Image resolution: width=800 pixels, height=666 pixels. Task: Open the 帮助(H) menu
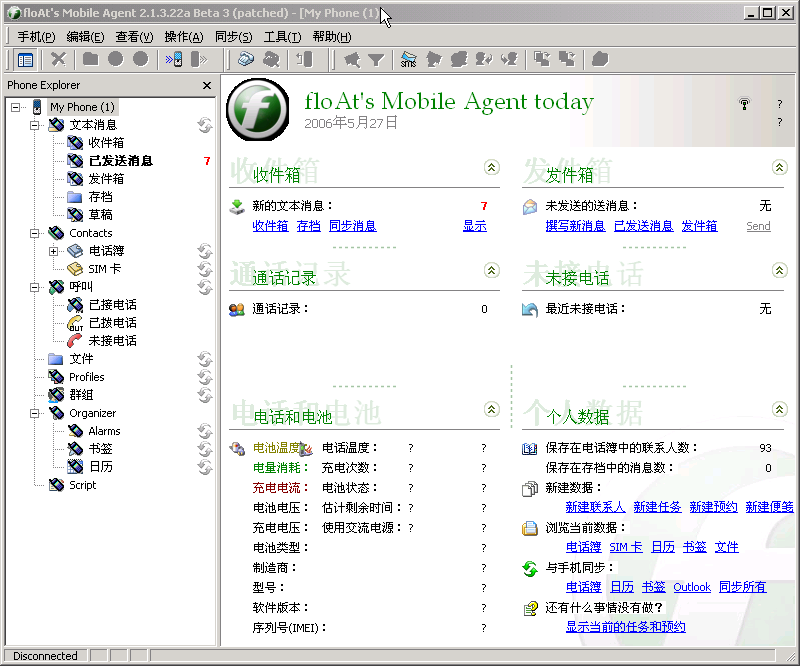[x=332, y=37]
